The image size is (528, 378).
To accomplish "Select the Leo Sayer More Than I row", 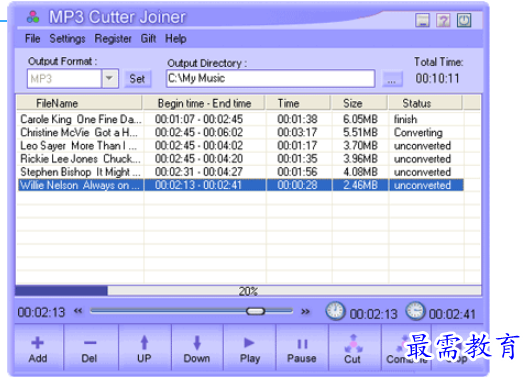I will pyautogui.click(x=241, y=145).
